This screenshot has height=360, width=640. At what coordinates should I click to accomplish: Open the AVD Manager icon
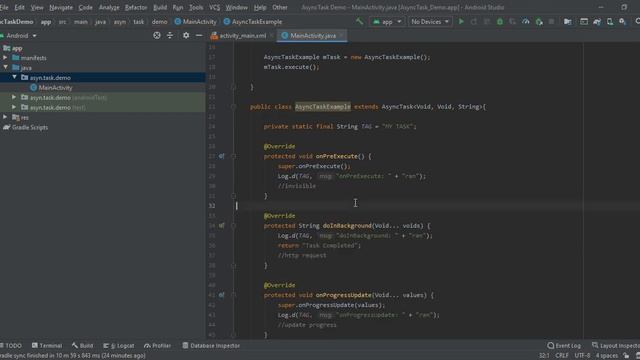tap(610, 22)
